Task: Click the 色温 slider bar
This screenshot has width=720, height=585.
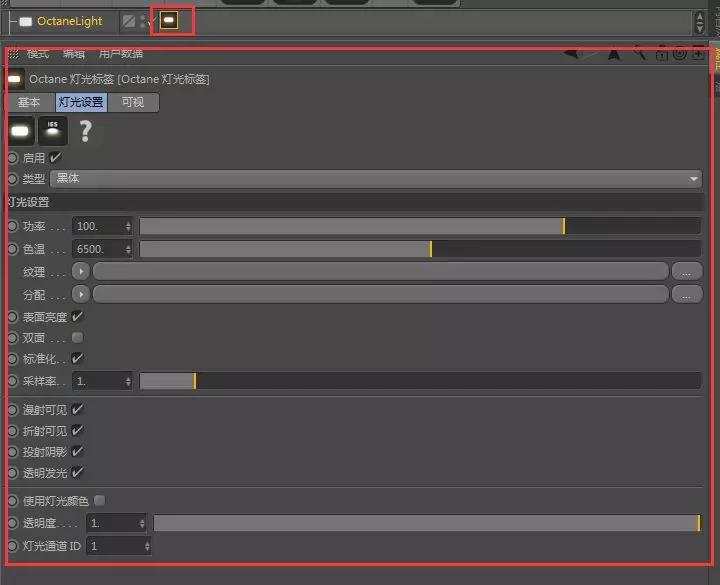Action: pyautogui.click(x=420, y=249)
